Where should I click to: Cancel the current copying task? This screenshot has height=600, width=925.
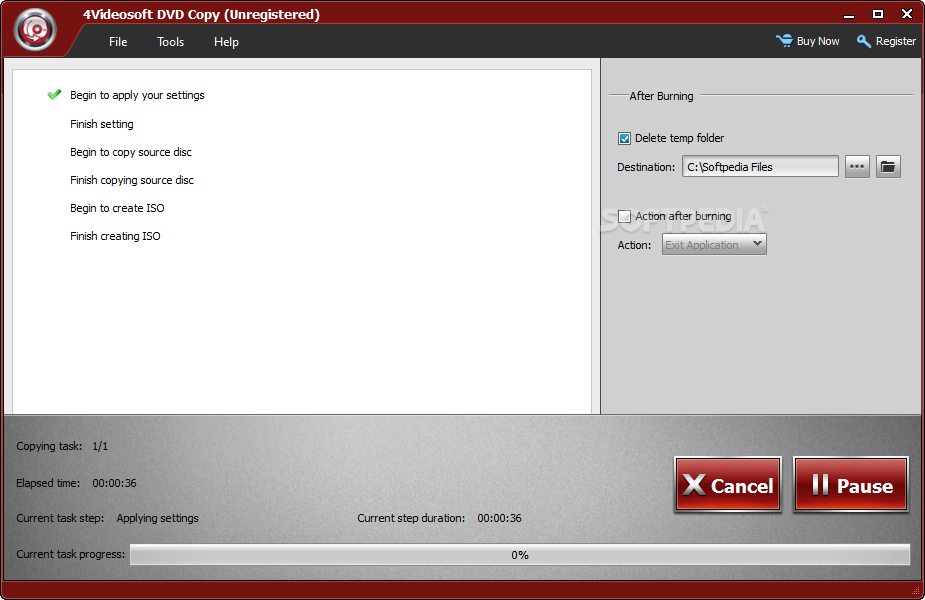[x=728, y=485]
